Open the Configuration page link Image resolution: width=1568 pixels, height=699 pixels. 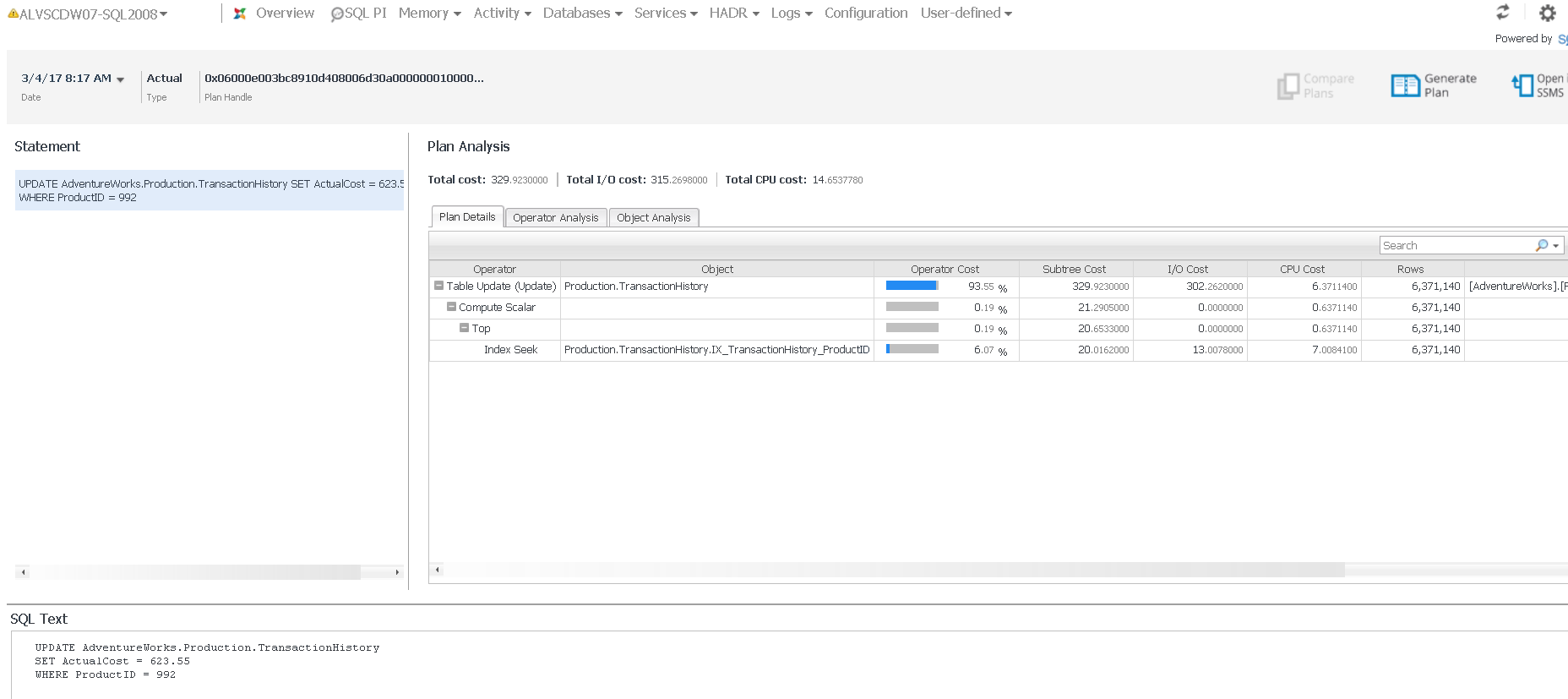(x=866, y=14)
